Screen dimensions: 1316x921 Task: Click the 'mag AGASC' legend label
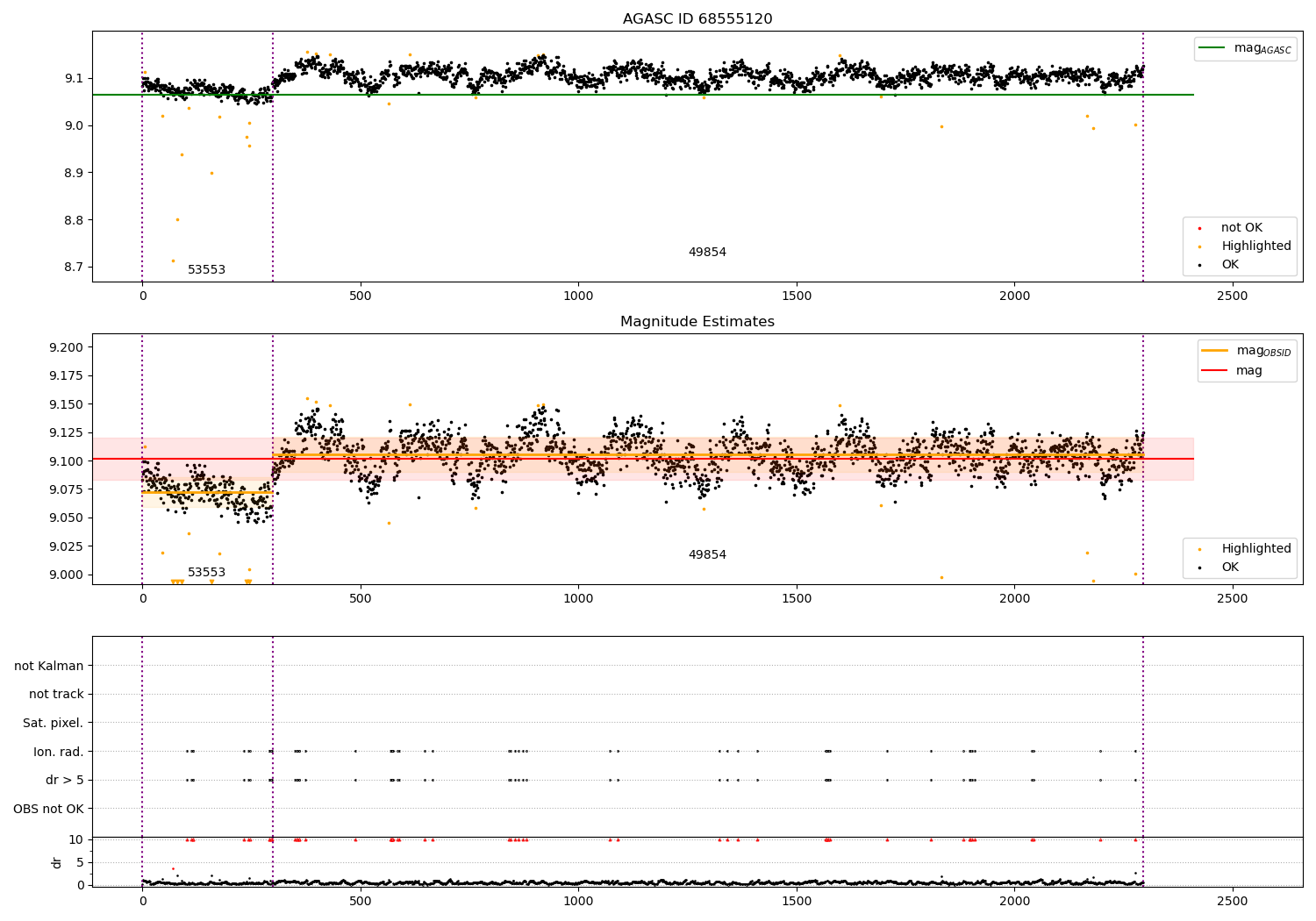1262,48
